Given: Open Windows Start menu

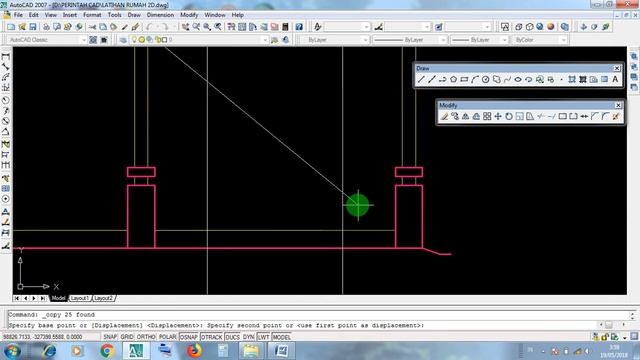Looking at the screenshot, I should click(12, 351).
